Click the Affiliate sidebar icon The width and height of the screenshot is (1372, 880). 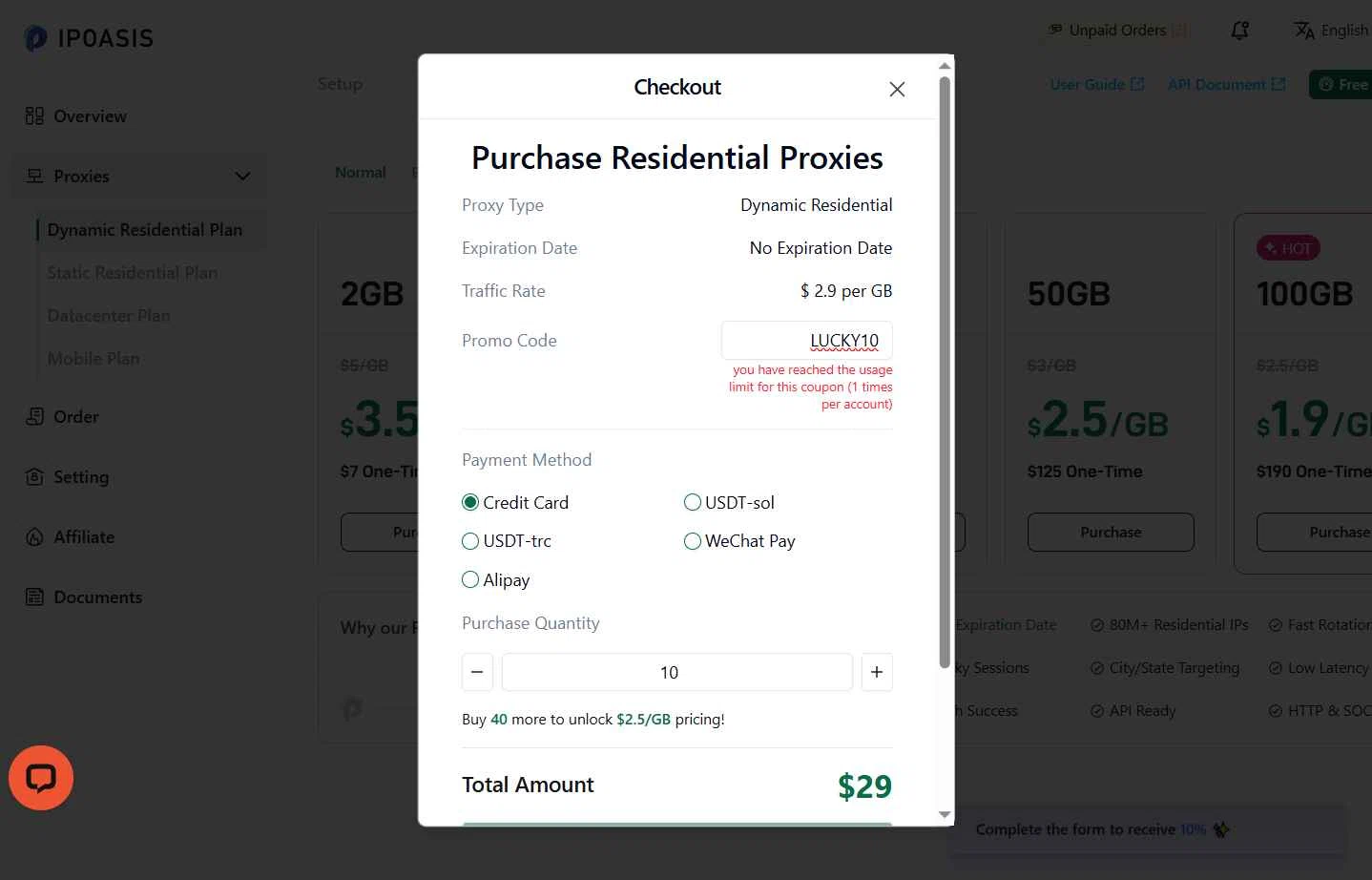[x=34, y=537]
